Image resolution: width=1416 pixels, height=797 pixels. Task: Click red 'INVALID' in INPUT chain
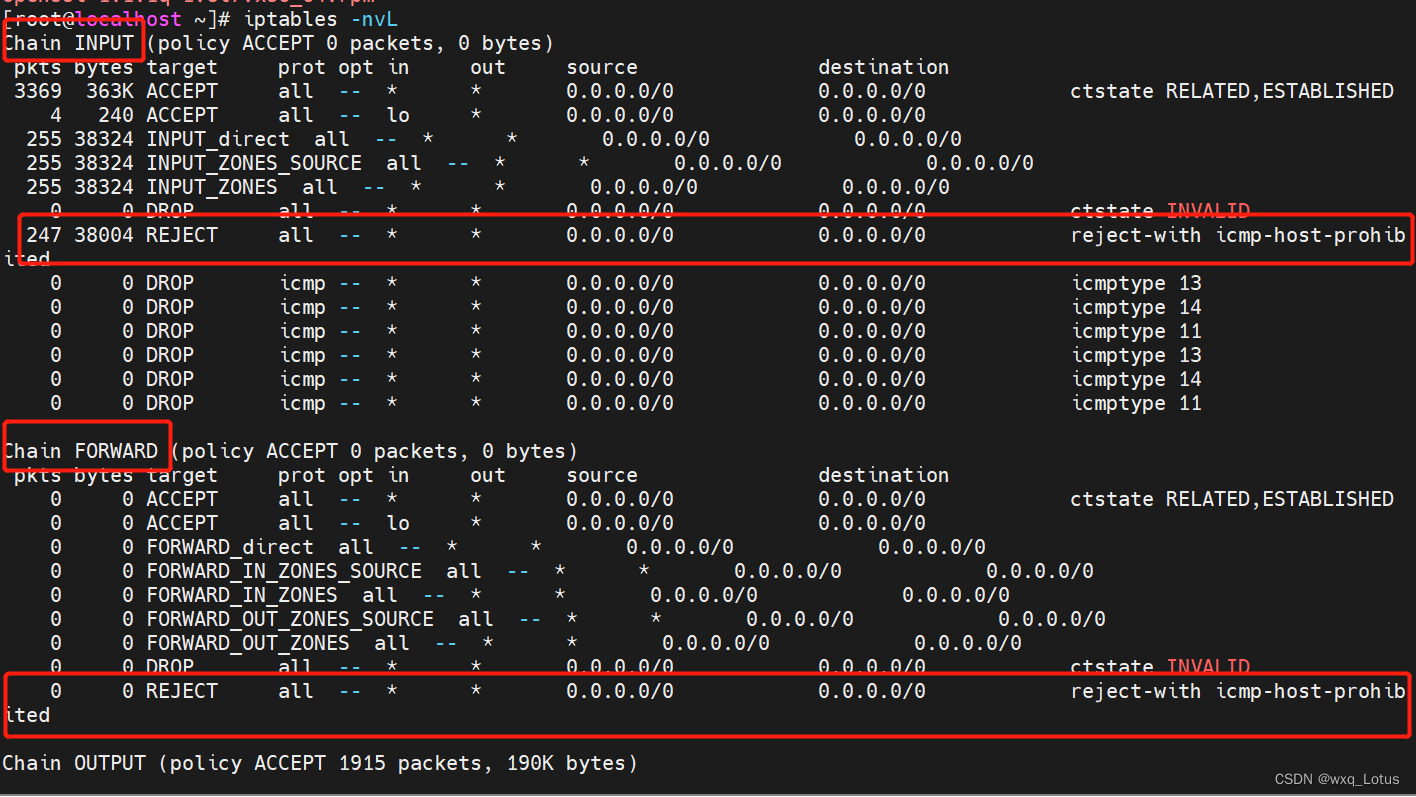tap(1208, 211)
